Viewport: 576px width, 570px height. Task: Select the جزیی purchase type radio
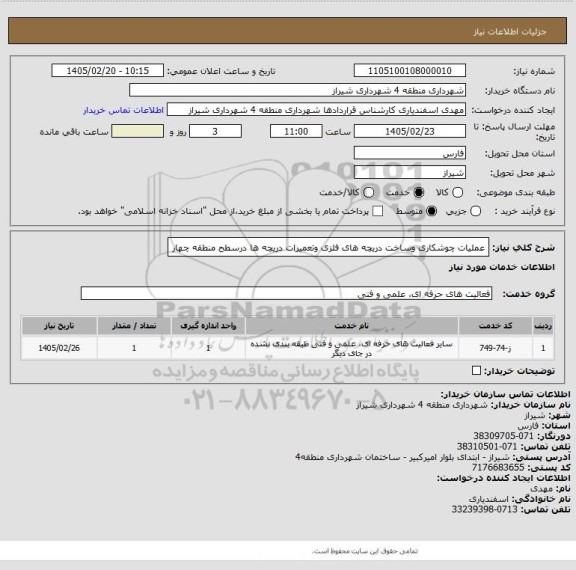(x=476, y=211)
